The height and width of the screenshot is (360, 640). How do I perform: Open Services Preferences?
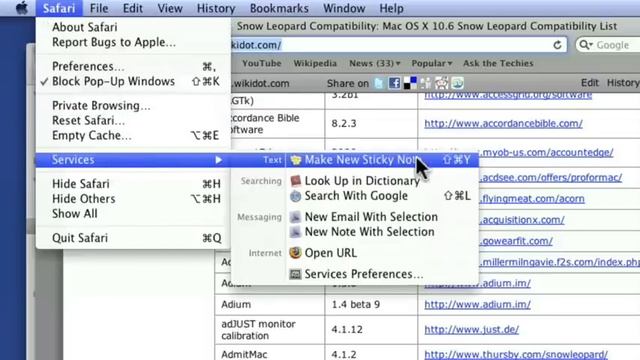point(382,274)
